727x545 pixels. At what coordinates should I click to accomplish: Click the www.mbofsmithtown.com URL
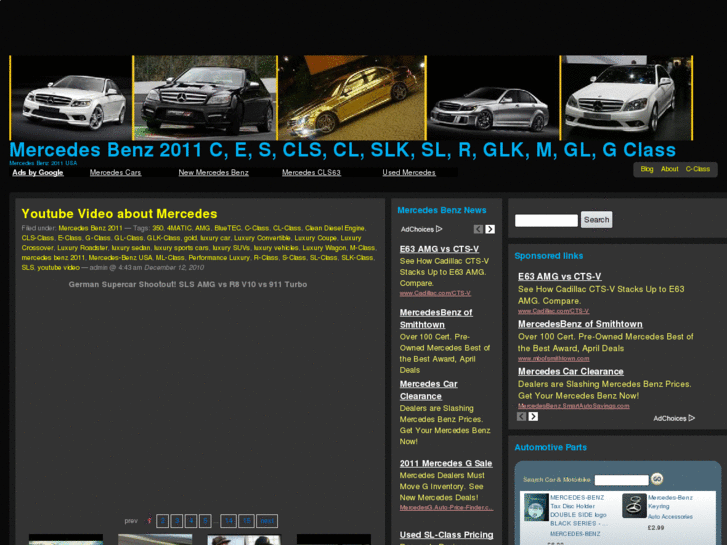pos(554,359)
